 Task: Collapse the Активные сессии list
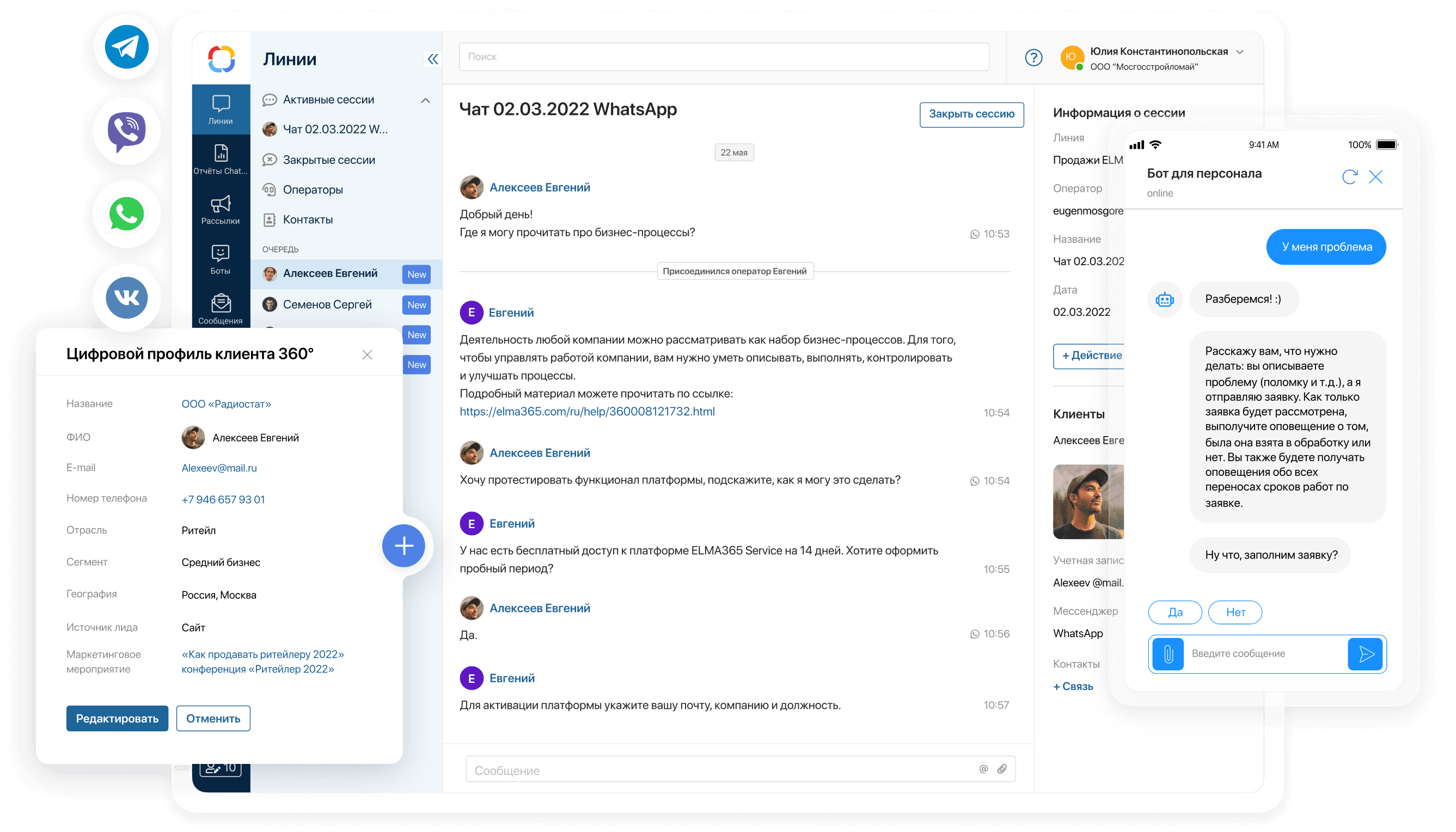(425, 100)
